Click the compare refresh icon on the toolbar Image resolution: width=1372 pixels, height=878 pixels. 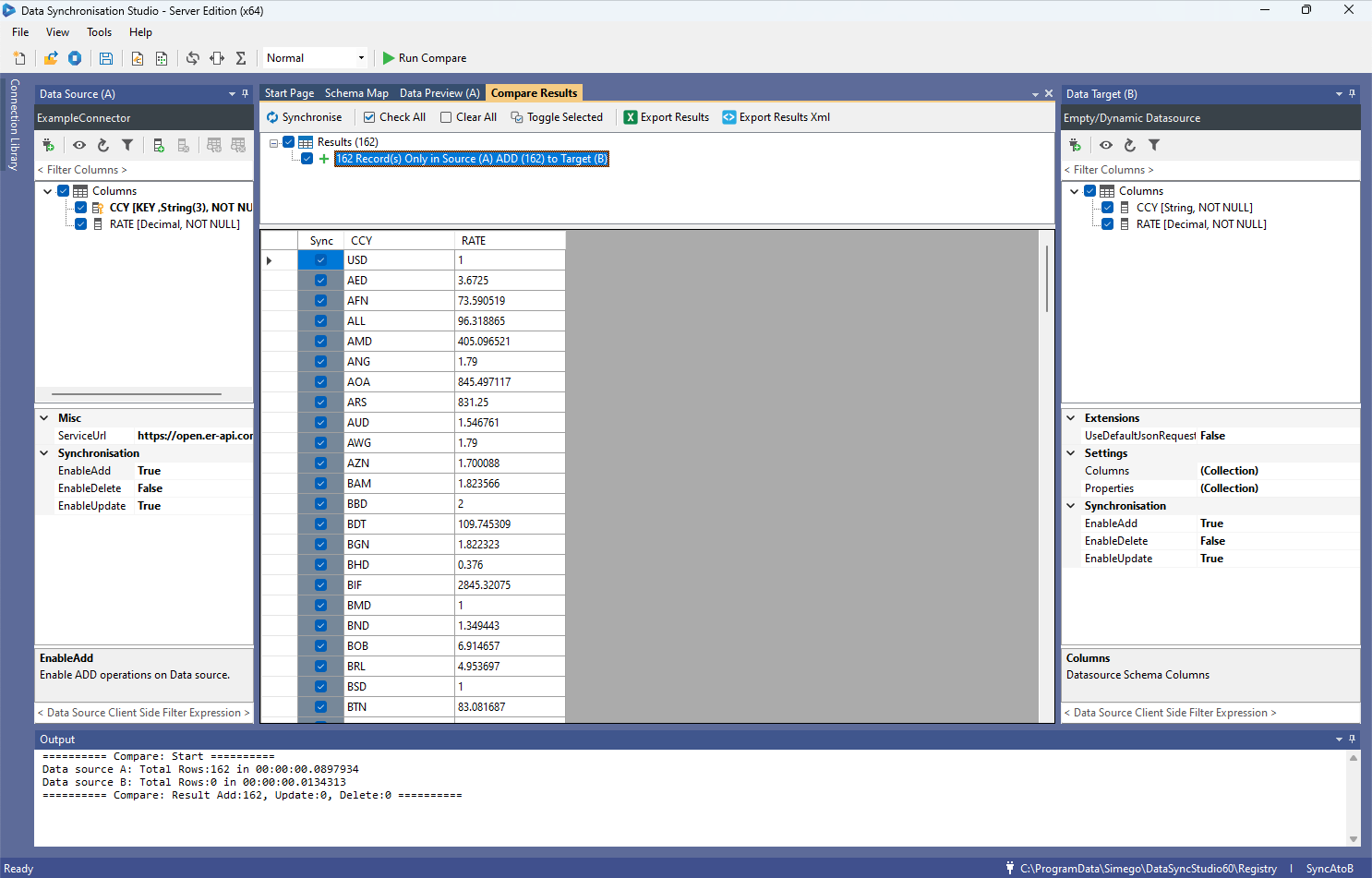click(x=192, y=58)
